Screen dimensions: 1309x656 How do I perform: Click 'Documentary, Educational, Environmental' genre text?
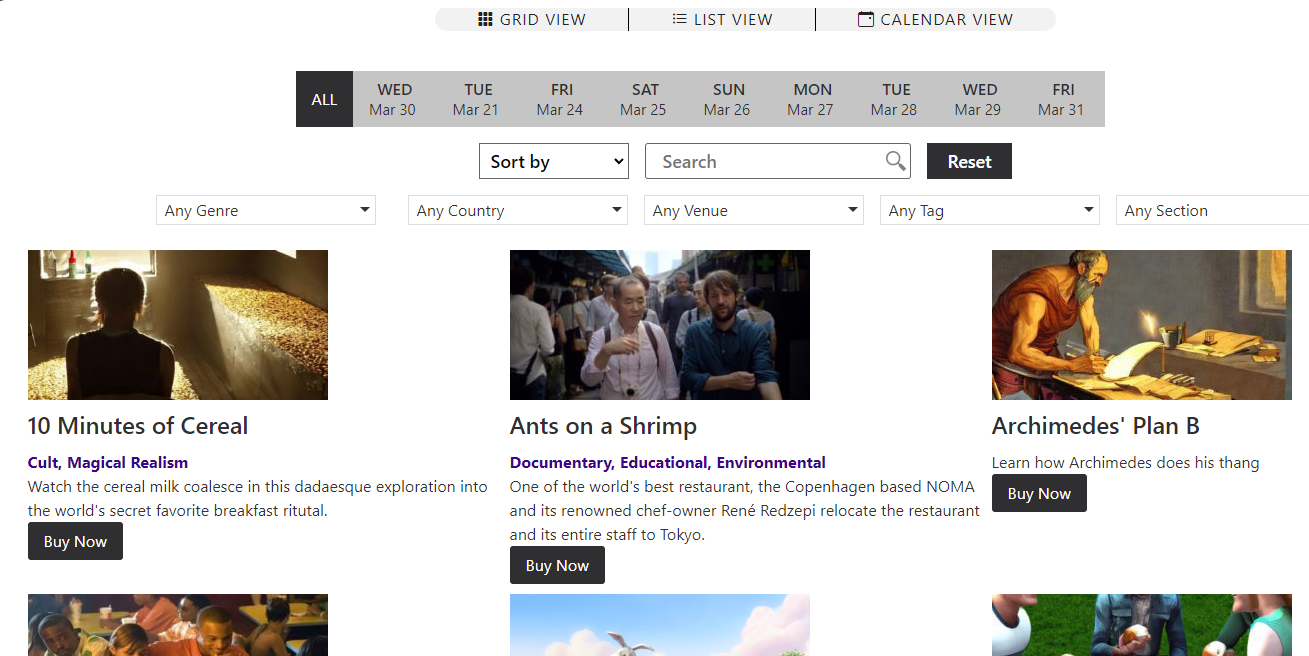668,462
